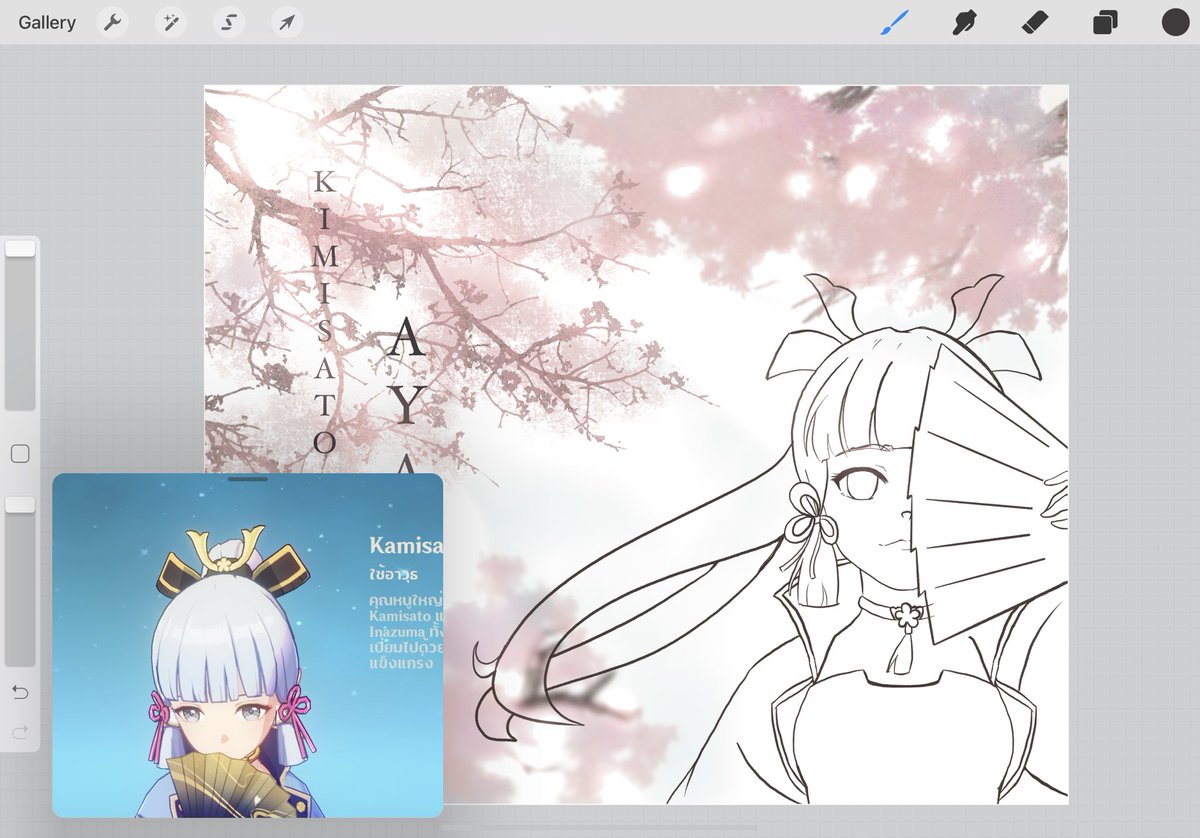1200x838 pixels.
Task: Tap the large letter A on canvas
Action: pos(405,338)
